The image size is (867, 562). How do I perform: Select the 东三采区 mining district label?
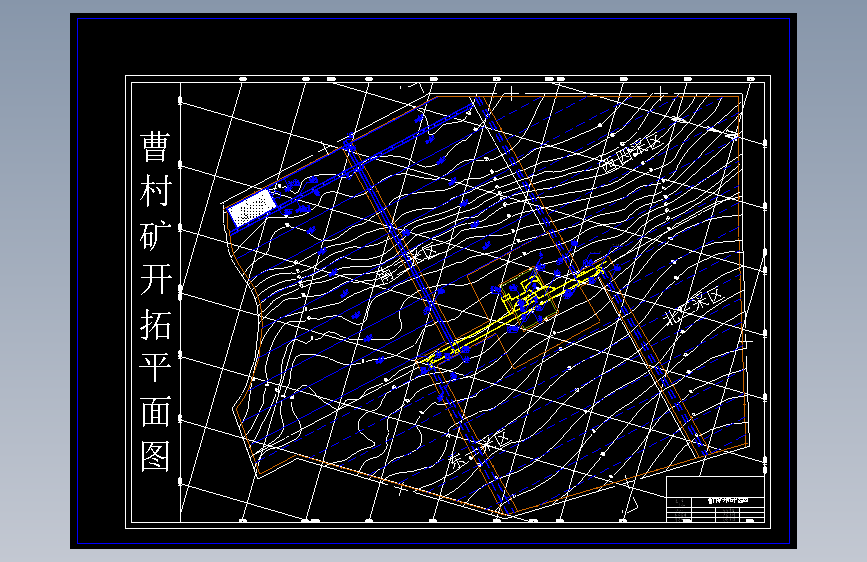(478, 450)
